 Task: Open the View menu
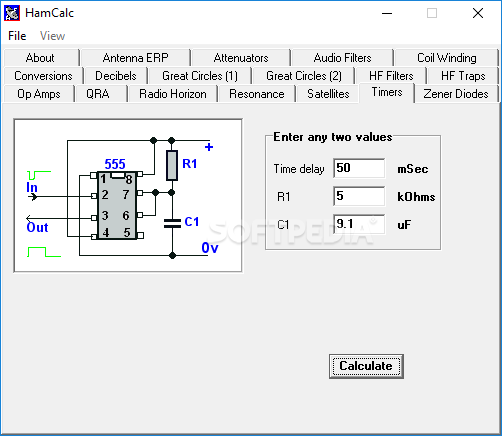[x=52, y=36]
